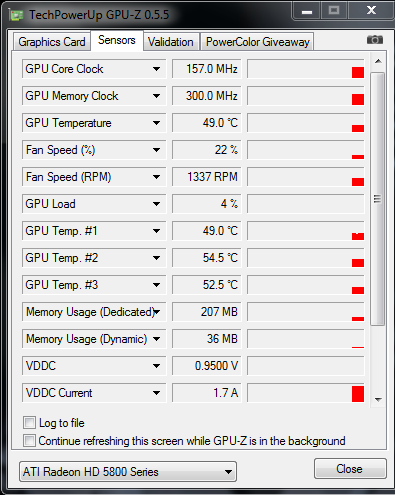Enable continue refreshing in background checkbox
This screenshot has height=495, width=395.
29,441
